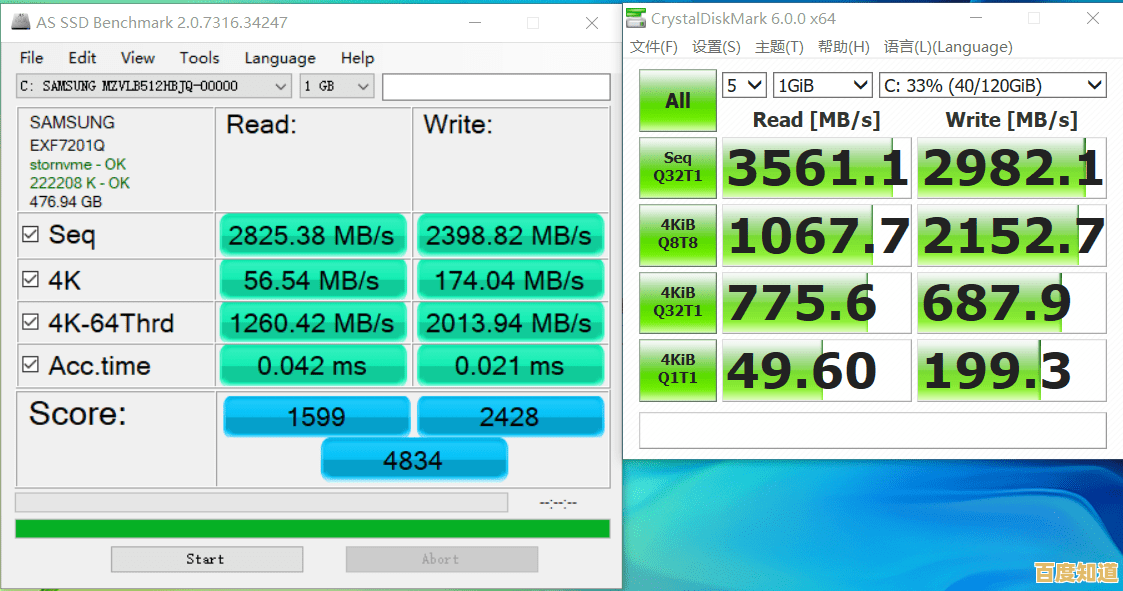1123x591 pixels.
Task: Click the empty text field in CrystalDiskMark
Action: [x=872, y=431]
